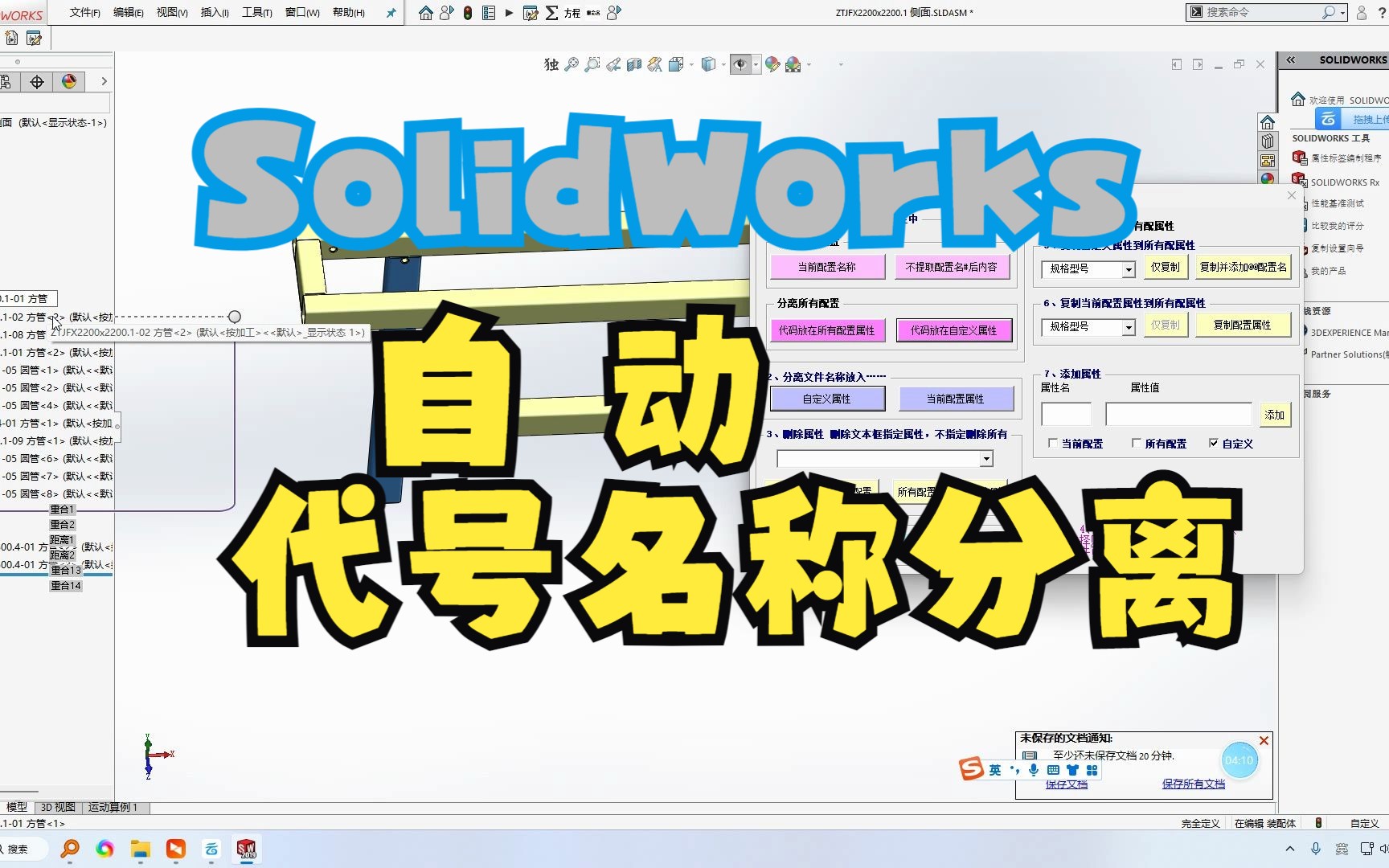Open the second 规格型号 dropdown
Viewport: 1389px width, 868px height.
click(x=1129, y=327)
